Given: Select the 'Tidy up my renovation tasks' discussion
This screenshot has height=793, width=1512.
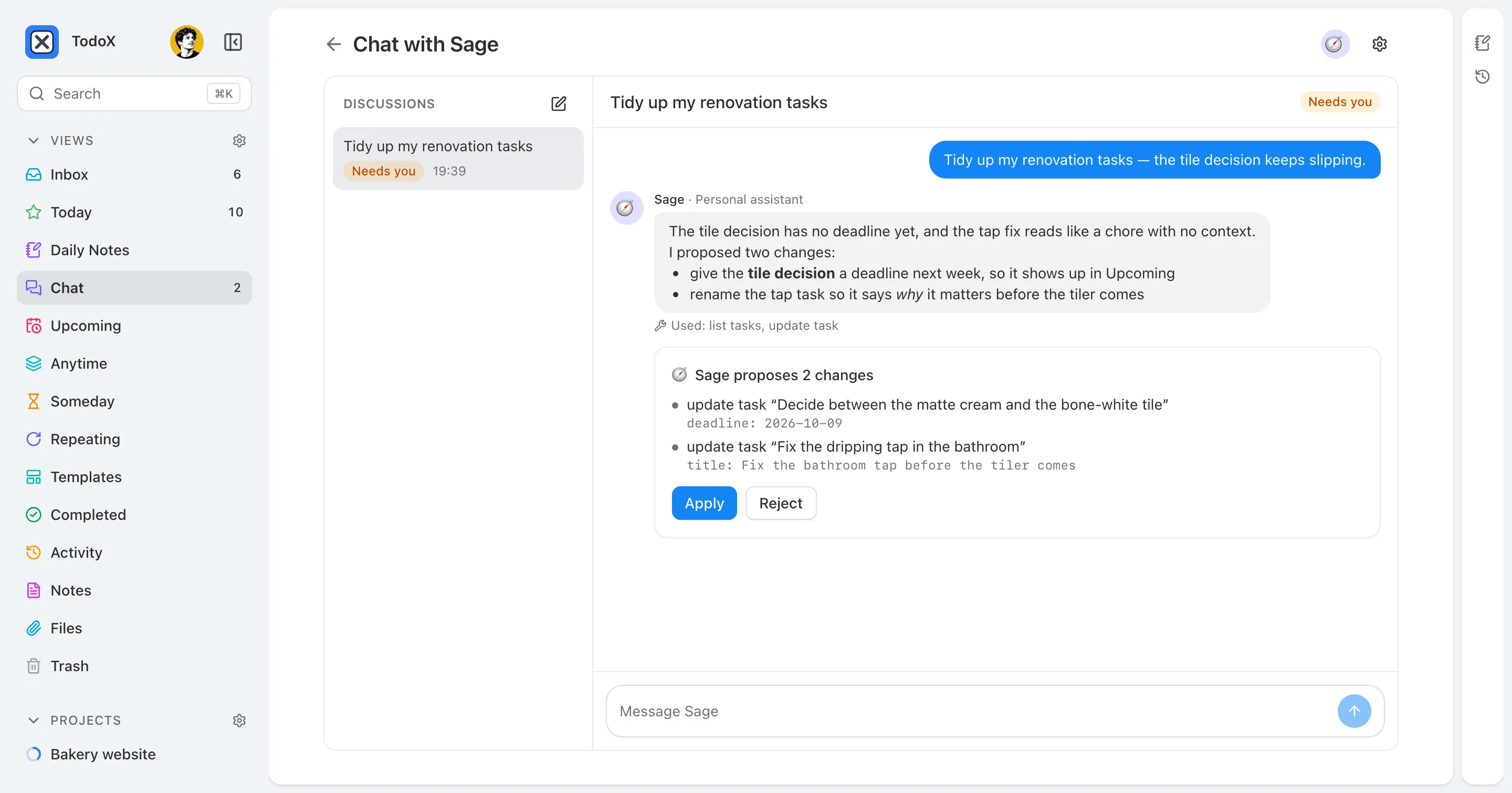Looking at the screenshot, I should (458, 159).
